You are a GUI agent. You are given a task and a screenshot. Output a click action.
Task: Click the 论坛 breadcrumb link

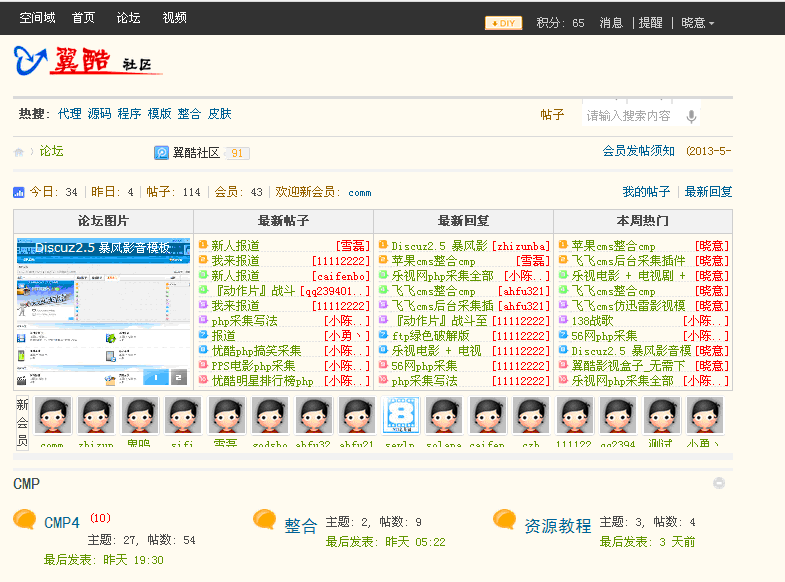[52, 151]
